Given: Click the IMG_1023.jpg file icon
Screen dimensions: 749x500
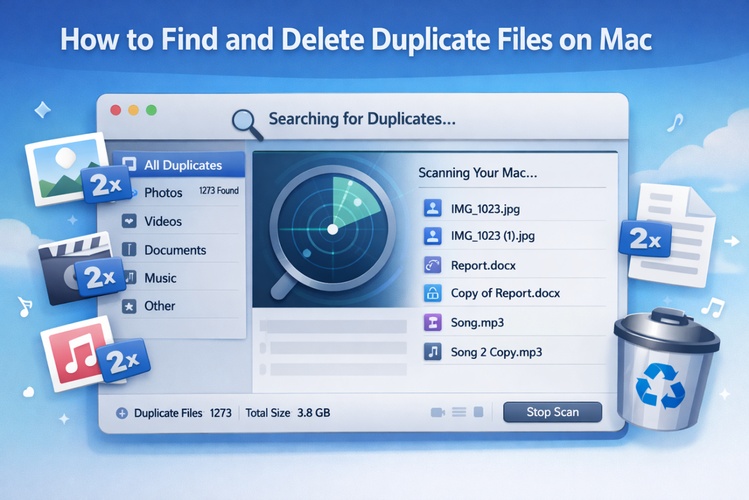Looking at the screenshot, I should click(433, 208).
